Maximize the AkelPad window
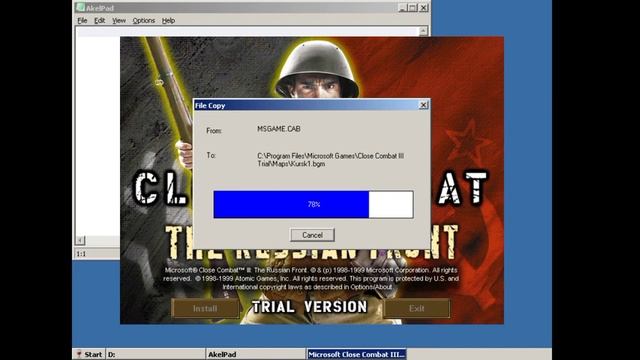640x360 pixels. [x=413, y=7]
